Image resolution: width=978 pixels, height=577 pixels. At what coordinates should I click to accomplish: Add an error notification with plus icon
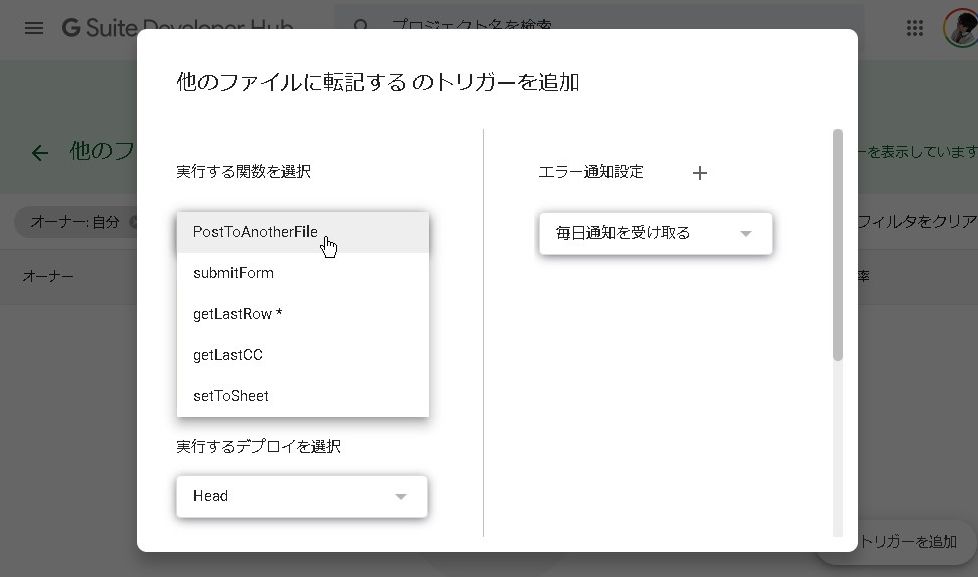[x=700, y=173]
